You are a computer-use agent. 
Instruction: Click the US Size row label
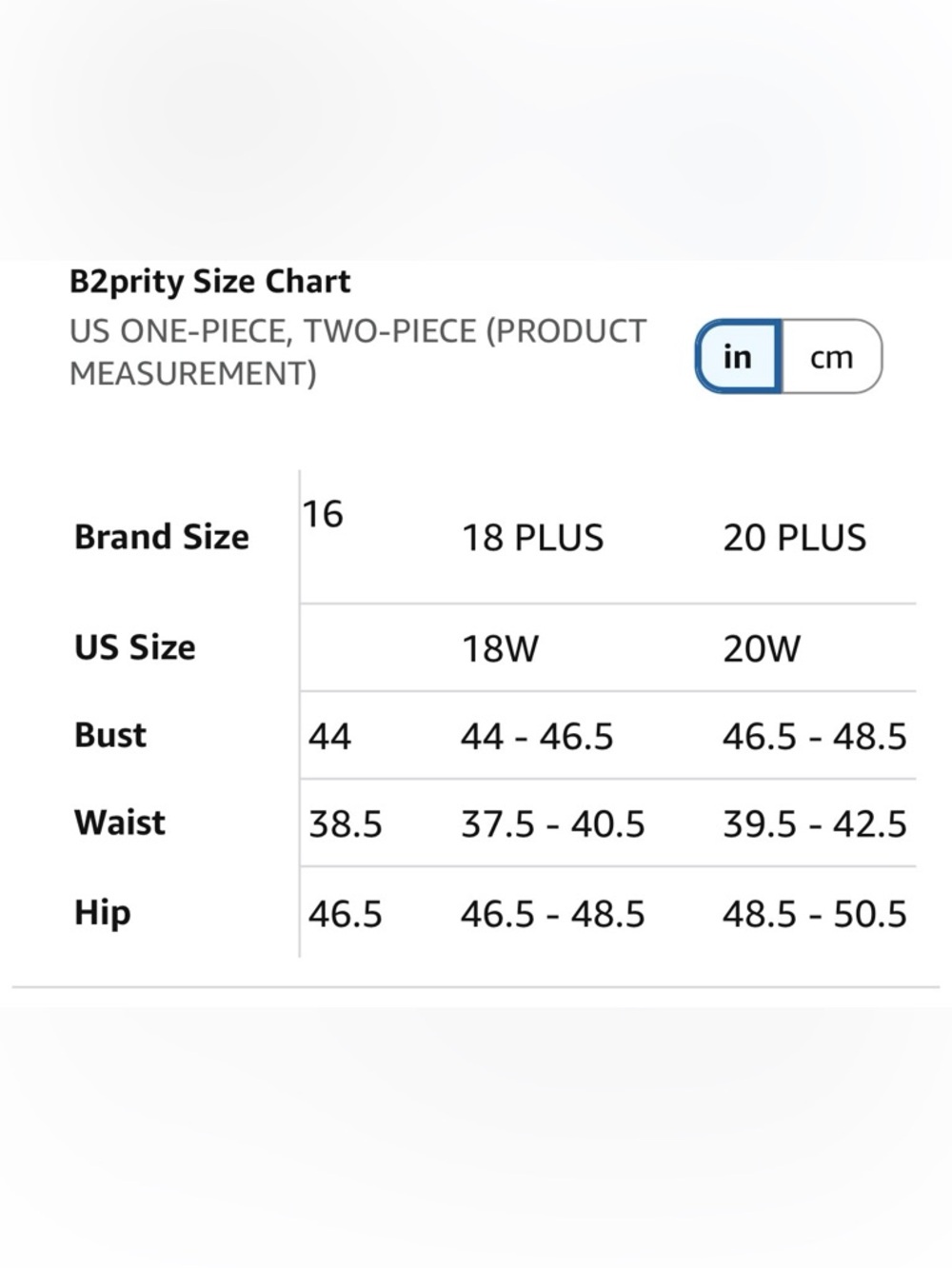[x=135, y=647]
